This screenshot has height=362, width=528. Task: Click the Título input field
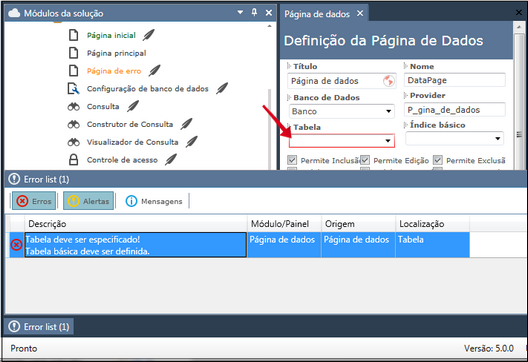point(341,81)
